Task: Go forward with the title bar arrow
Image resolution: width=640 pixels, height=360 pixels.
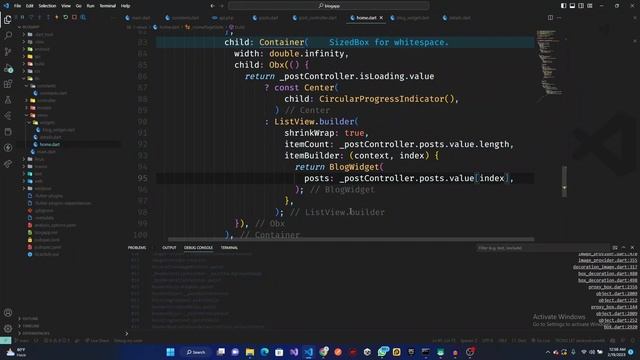Action: coord(222,6)
